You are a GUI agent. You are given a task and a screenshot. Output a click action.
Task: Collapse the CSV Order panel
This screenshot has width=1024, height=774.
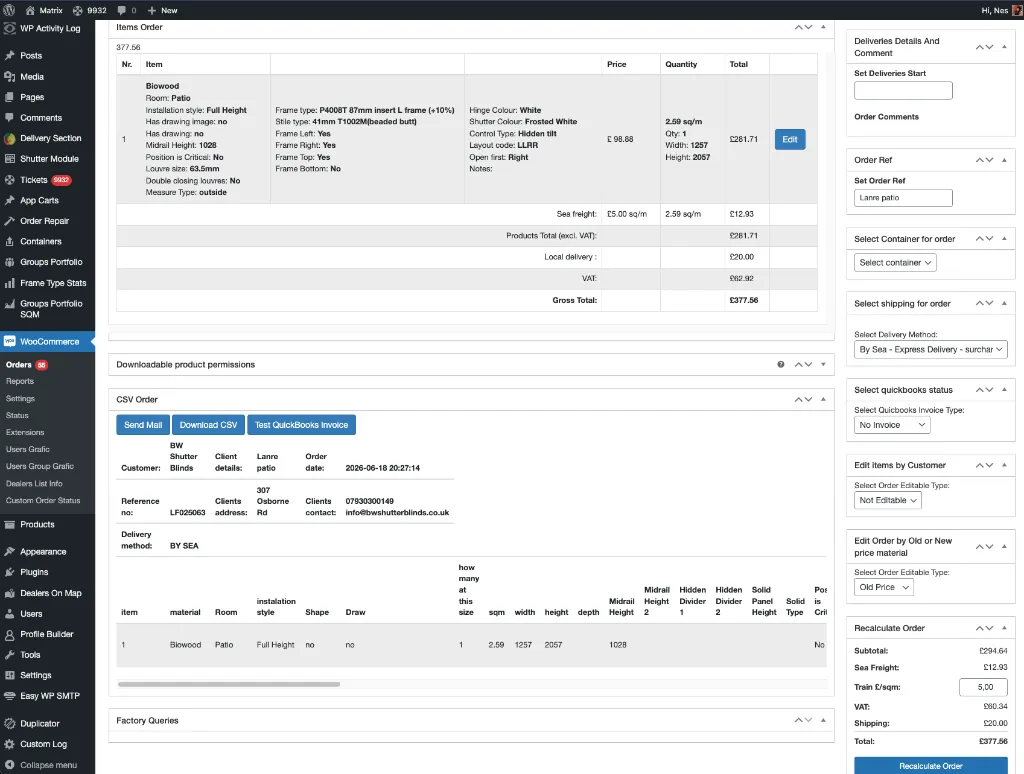(x=823, y=399)
